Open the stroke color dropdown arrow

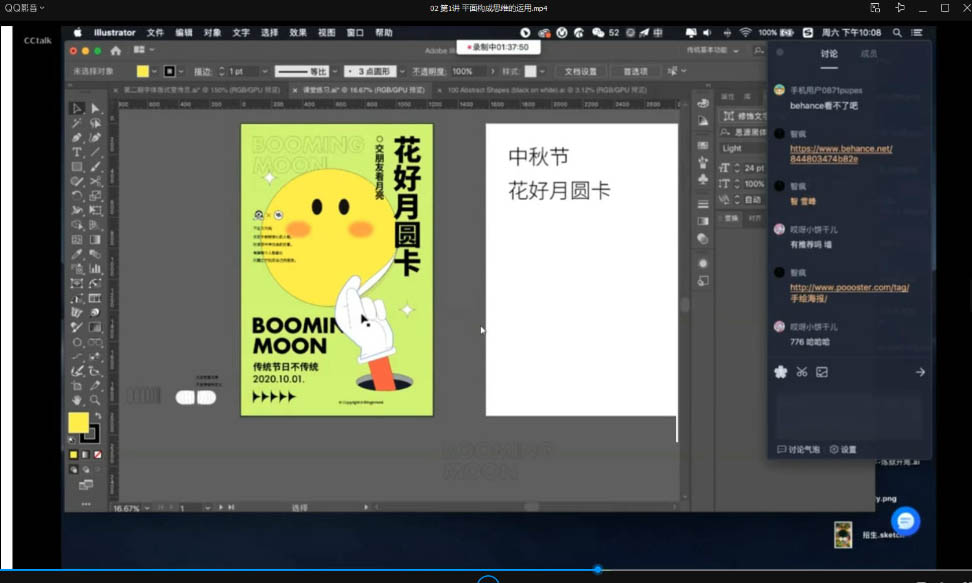[x=181, y=71]
